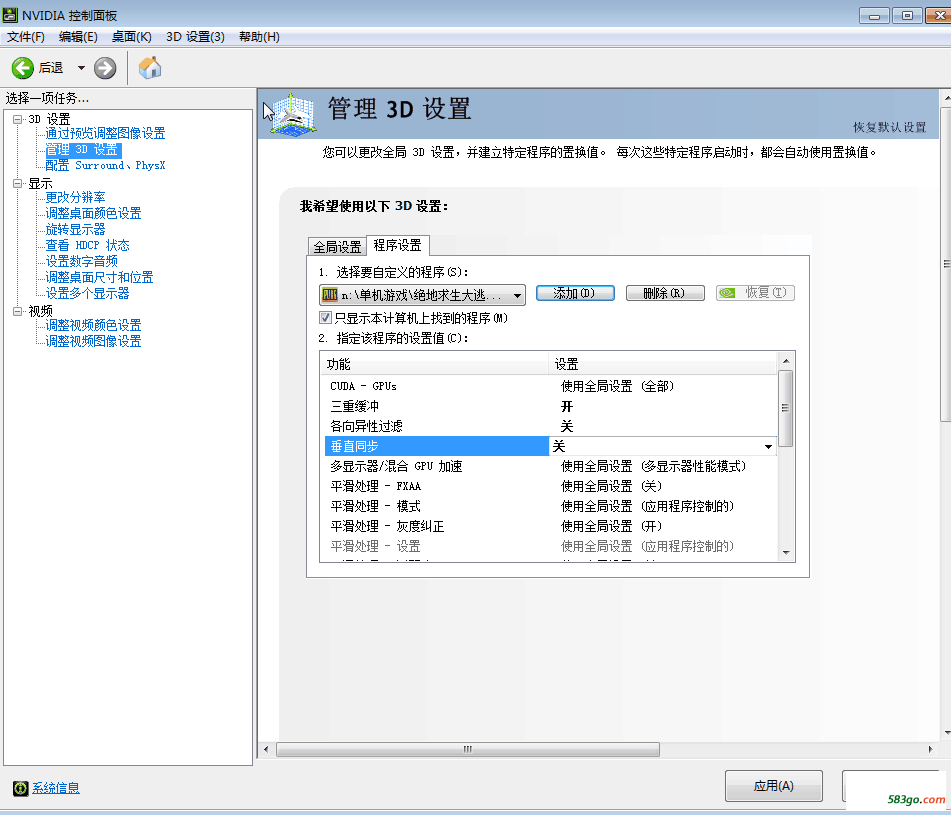Click the NVIDIA logo on the 恢复(T) button
Image resolution: width=951 pixels, height=815 pixels.
coord(727,293)
